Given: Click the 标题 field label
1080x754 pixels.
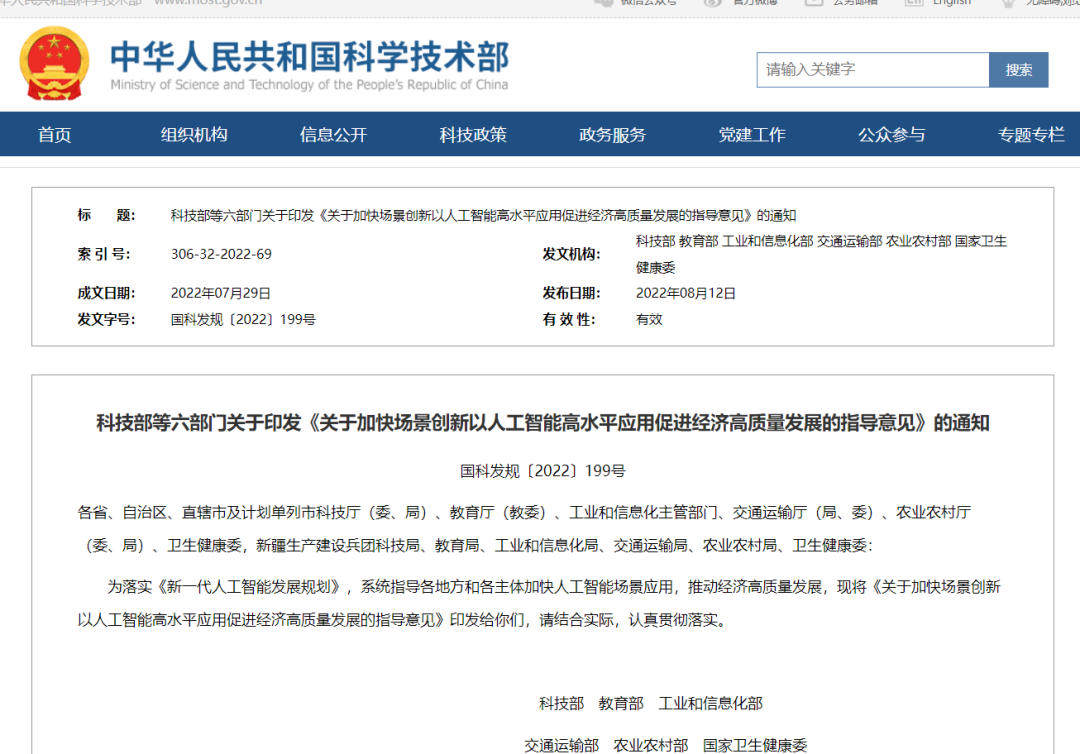Looking at the screenshot, I should tap(106, 216).
